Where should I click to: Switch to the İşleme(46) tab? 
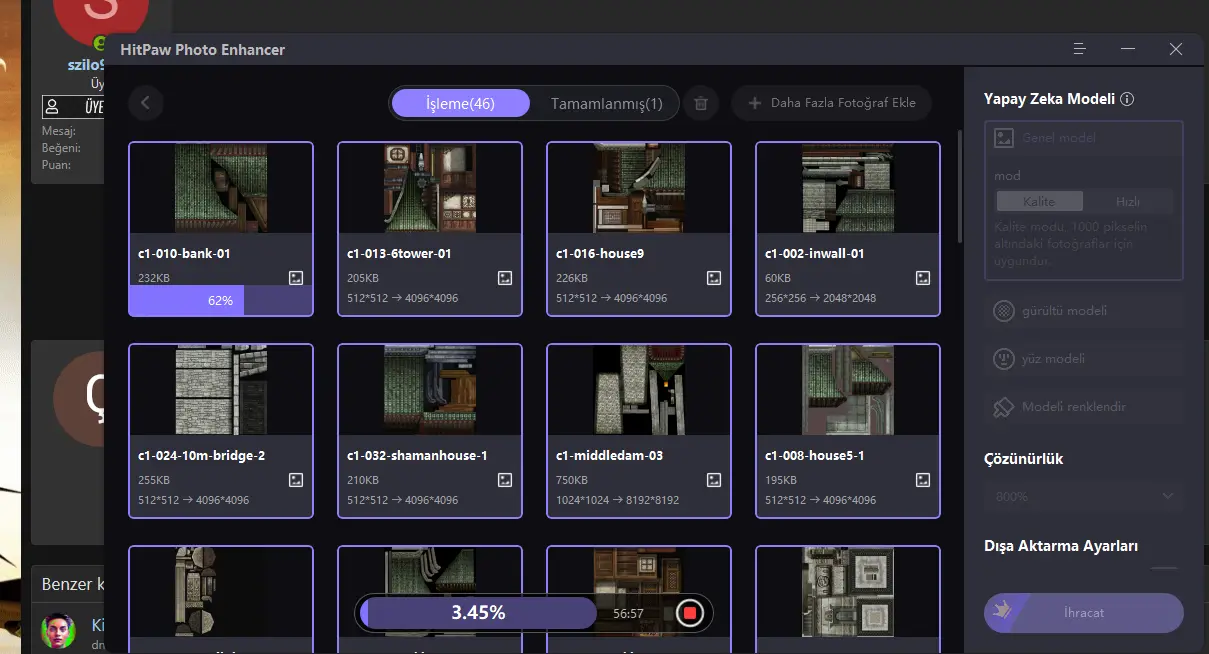click(x=460, y=103)
